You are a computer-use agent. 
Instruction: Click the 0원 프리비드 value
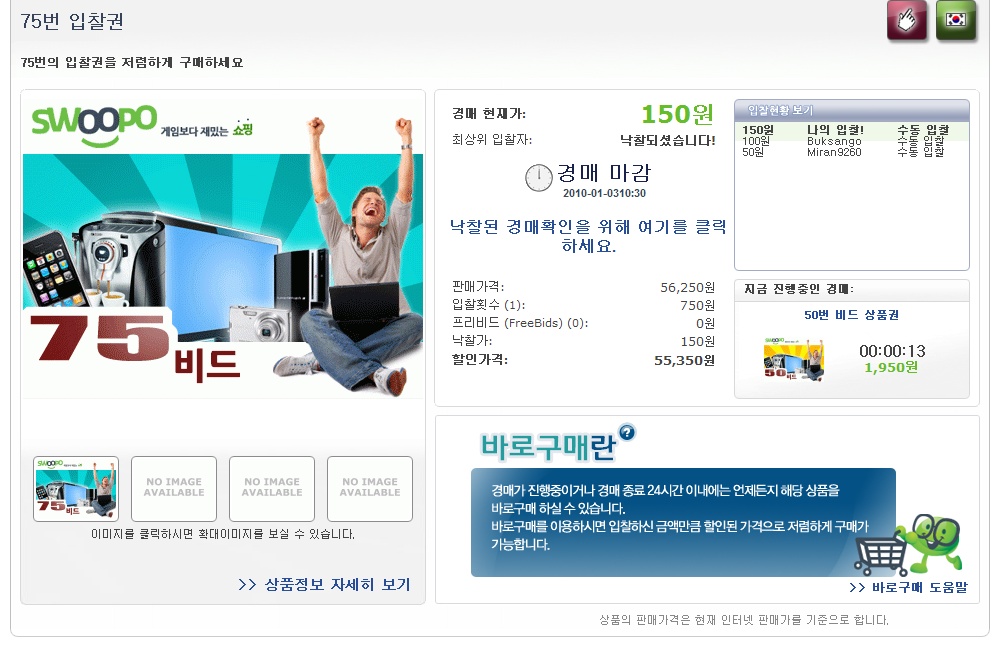point(705,323)
